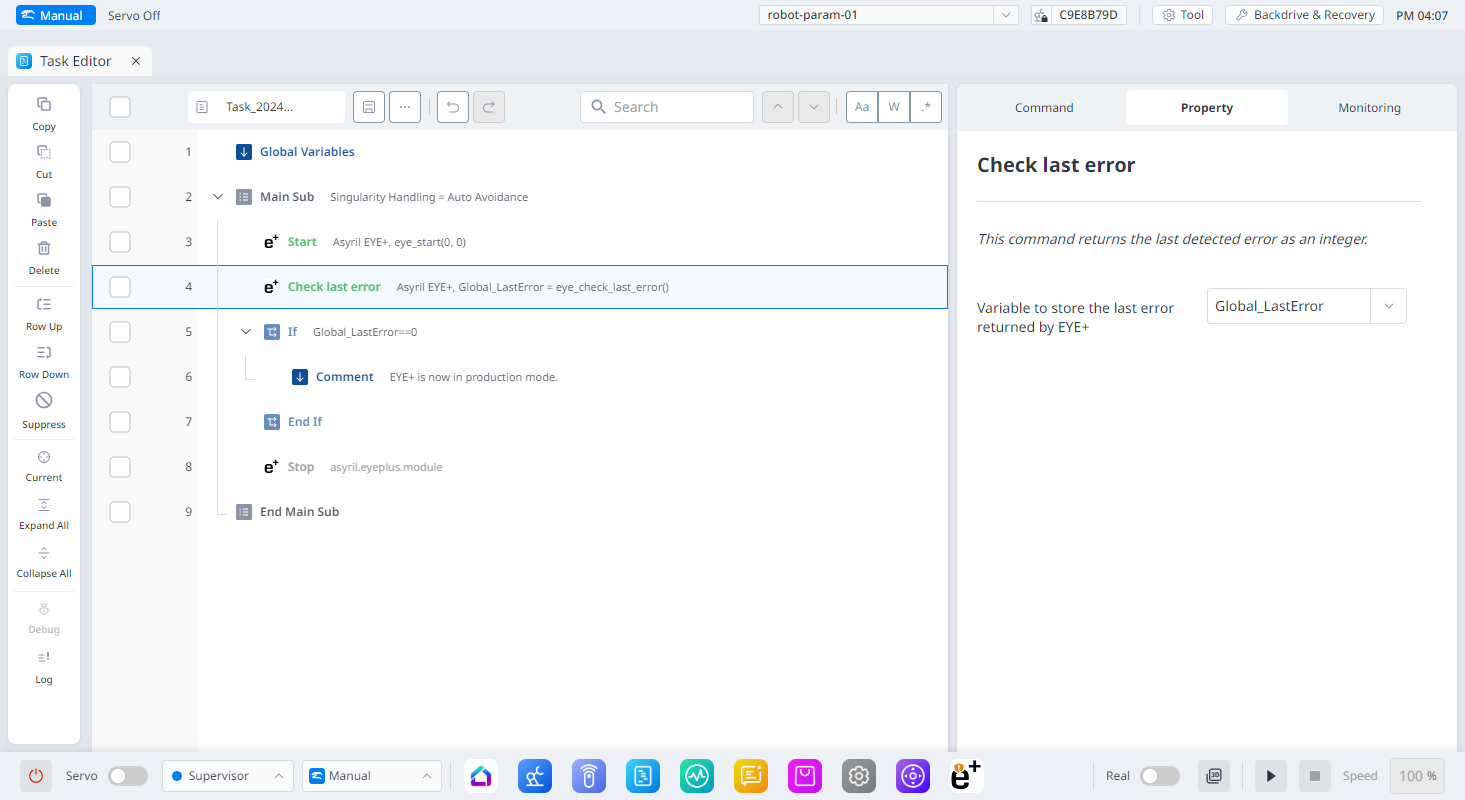Open the Supervisor role dropdown
Viewport: 1465px width, 800px height.
click(x=228, y=776)
